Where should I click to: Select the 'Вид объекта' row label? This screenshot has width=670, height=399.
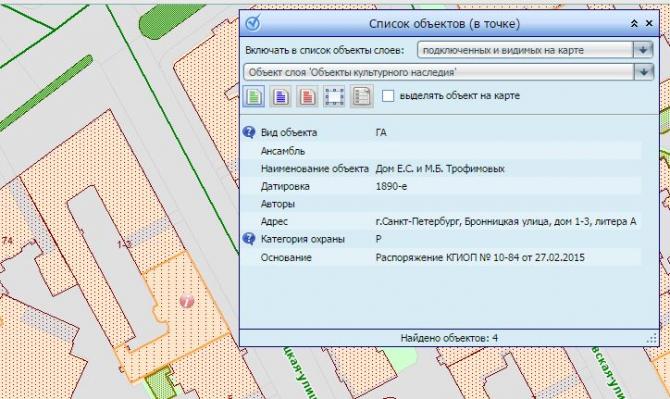pos(289,132)
